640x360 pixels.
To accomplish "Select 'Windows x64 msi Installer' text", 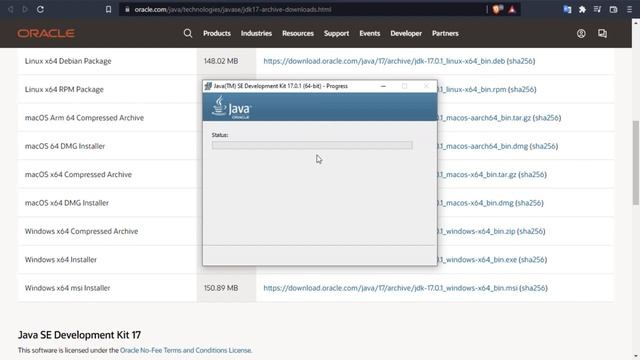I will click(x=68, y=288).
